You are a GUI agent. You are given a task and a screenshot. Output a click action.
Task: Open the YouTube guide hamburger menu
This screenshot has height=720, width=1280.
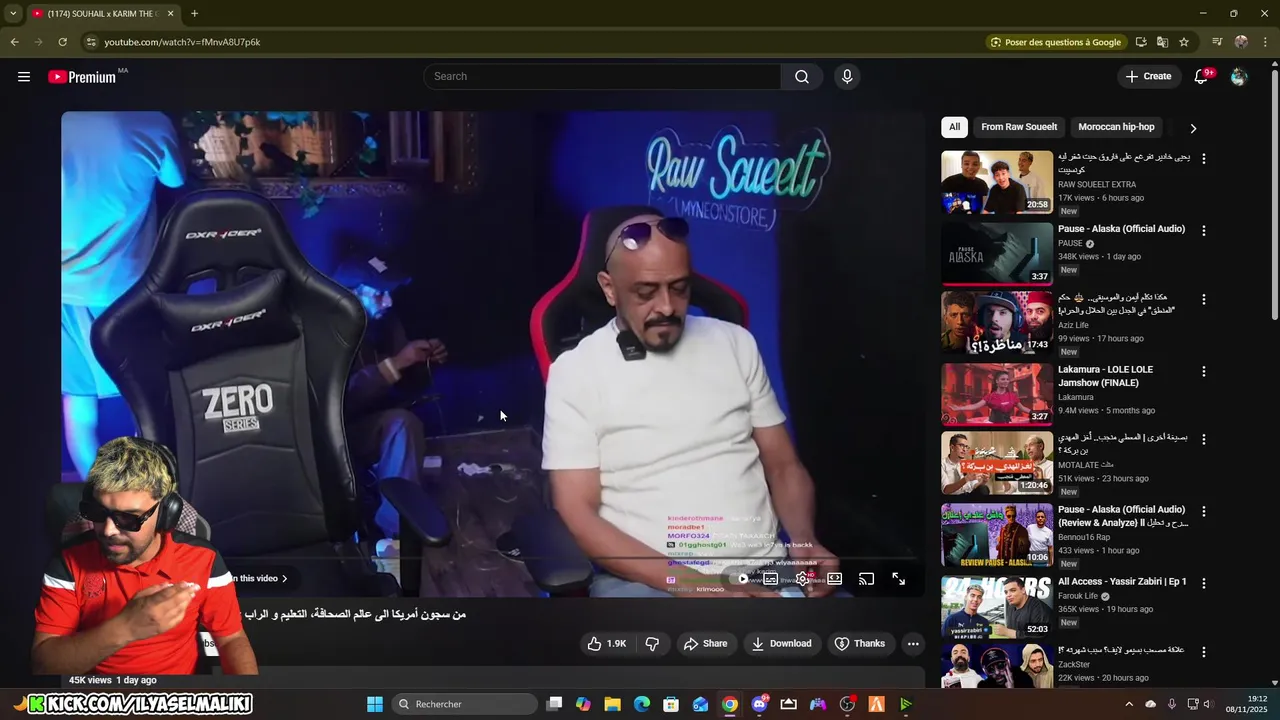coord(24,77)
